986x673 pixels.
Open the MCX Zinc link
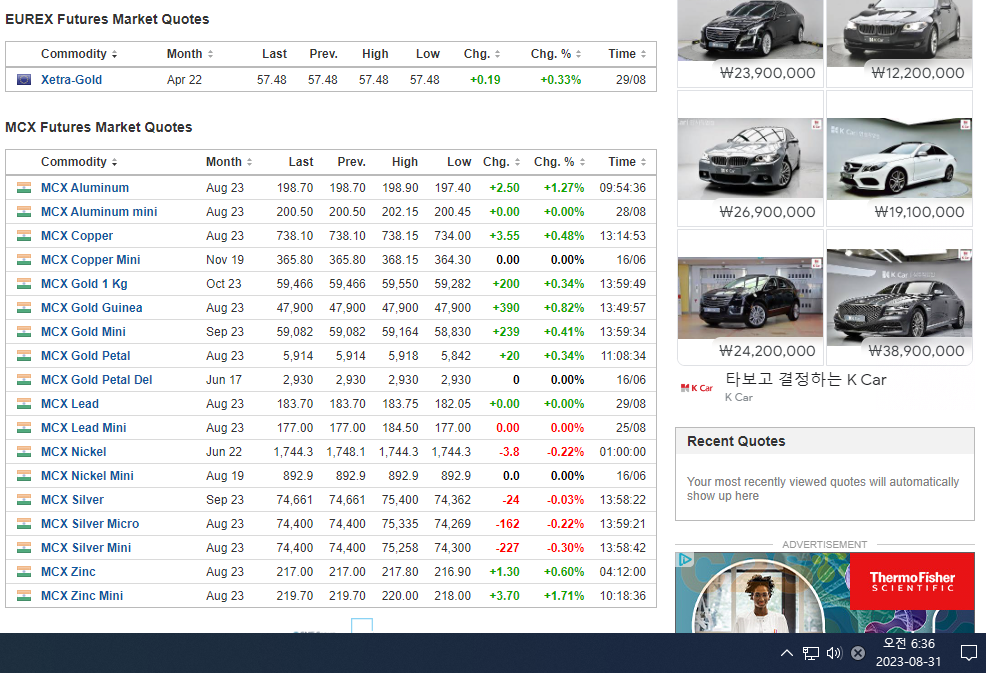point(69,572)
